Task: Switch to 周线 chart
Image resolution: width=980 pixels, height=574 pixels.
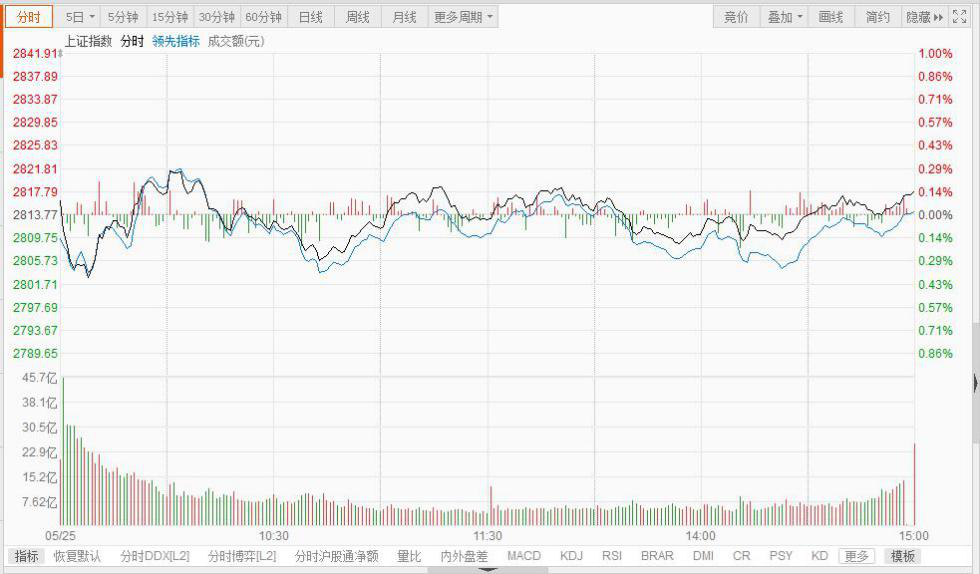Action: [x=358, y=17]
